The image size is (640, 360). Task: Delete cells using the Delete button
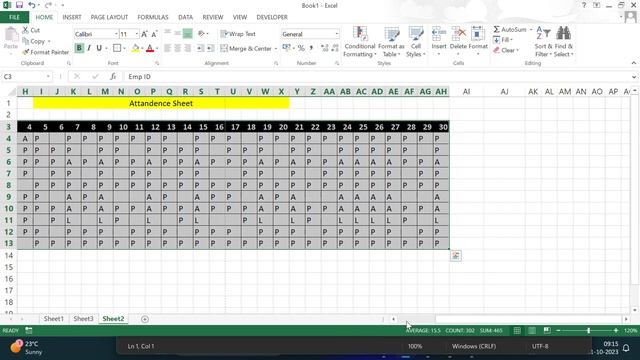coord(458,42)
